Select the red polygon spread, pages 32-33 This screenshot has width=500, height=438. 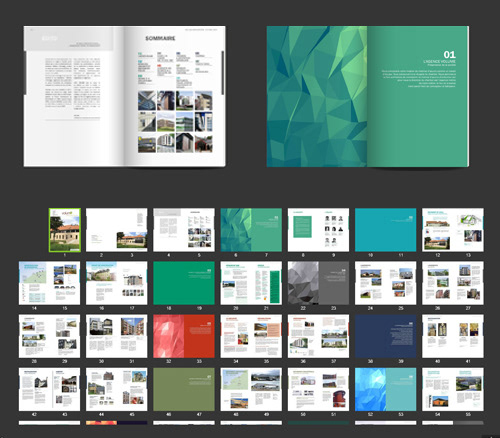click(x=184, y=336)
